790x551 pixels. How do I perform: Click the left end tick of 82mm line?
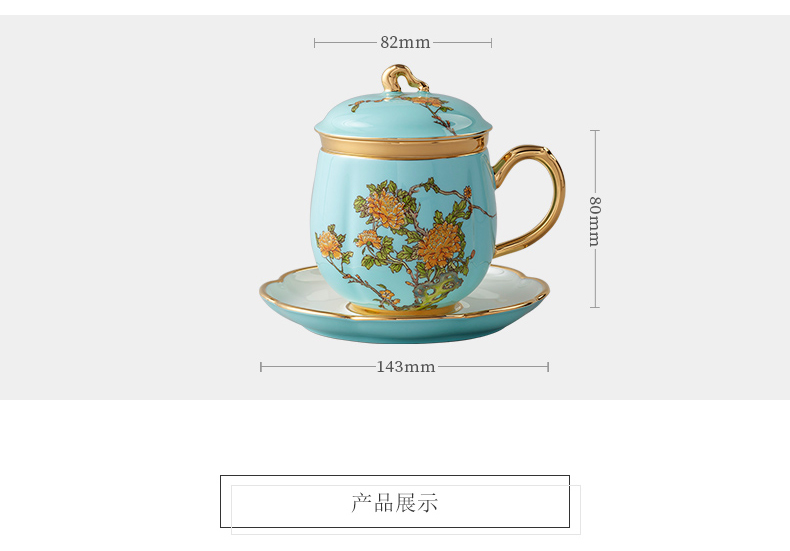point(314,43)
